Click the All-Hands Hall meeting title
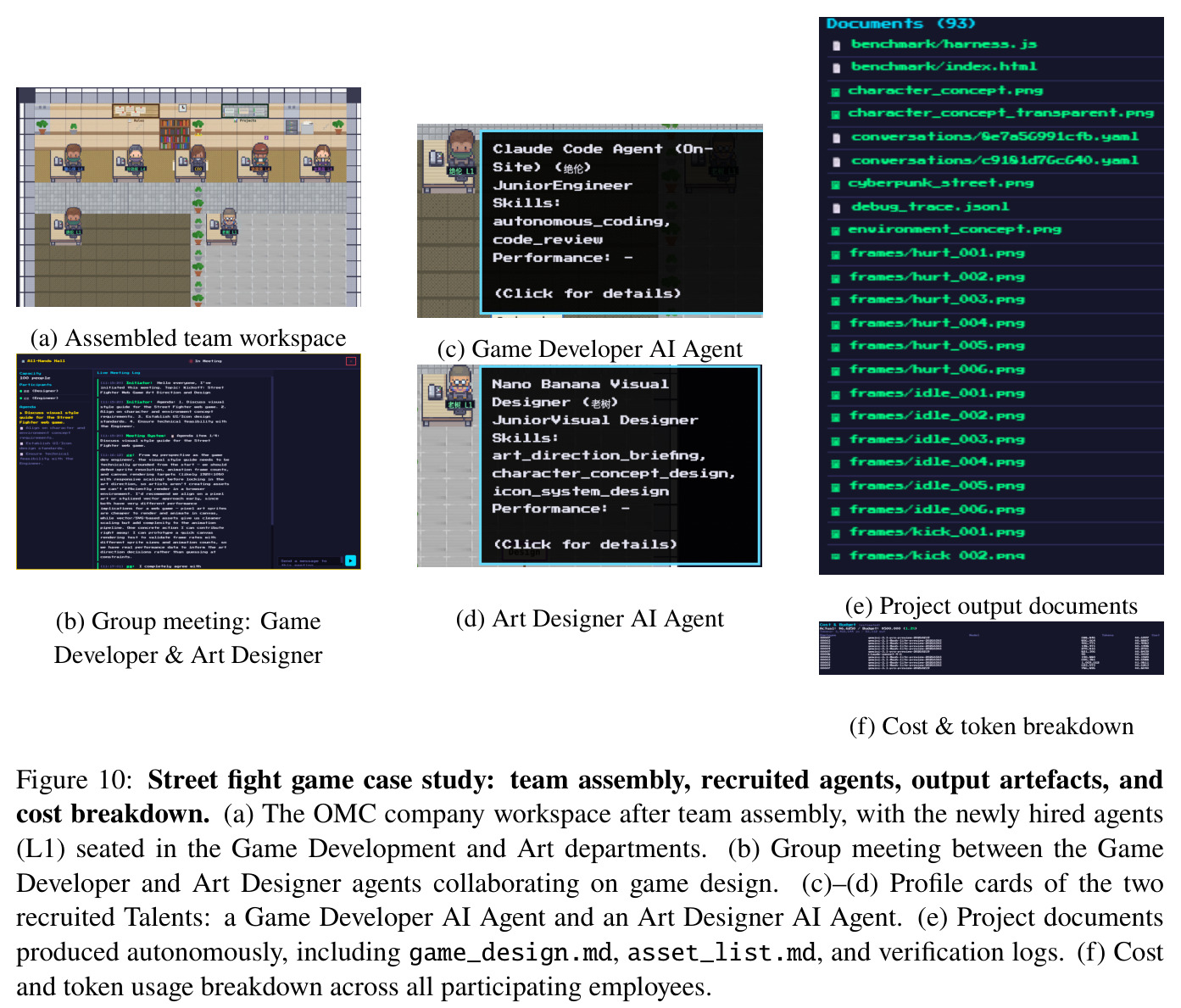The height and width of the screenshot is (1008, 1181). pyautogui.click(x=47, y=361)
